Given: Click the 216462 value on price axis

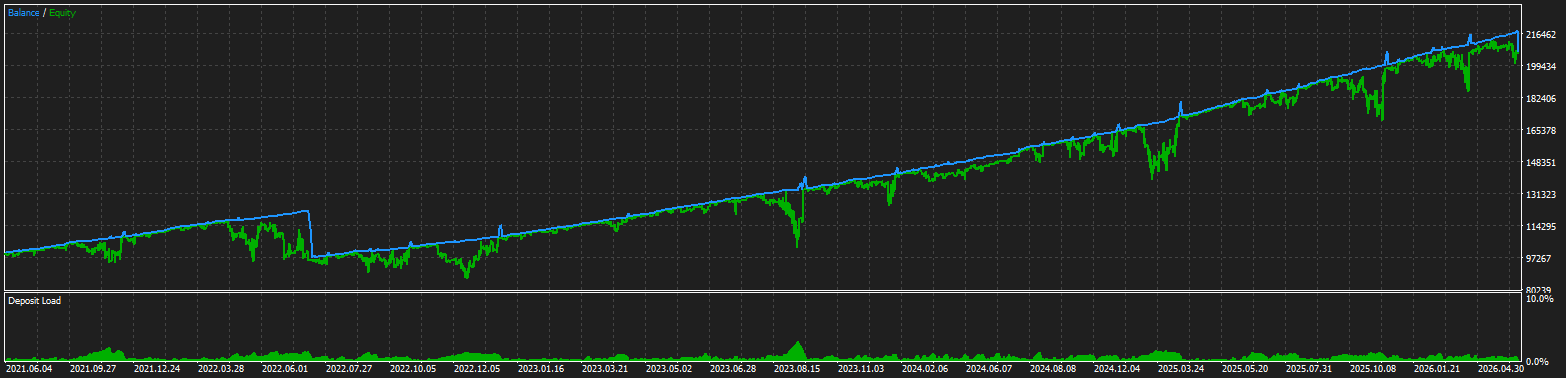Looking at the screenshot, I should tap(1541, 34).
